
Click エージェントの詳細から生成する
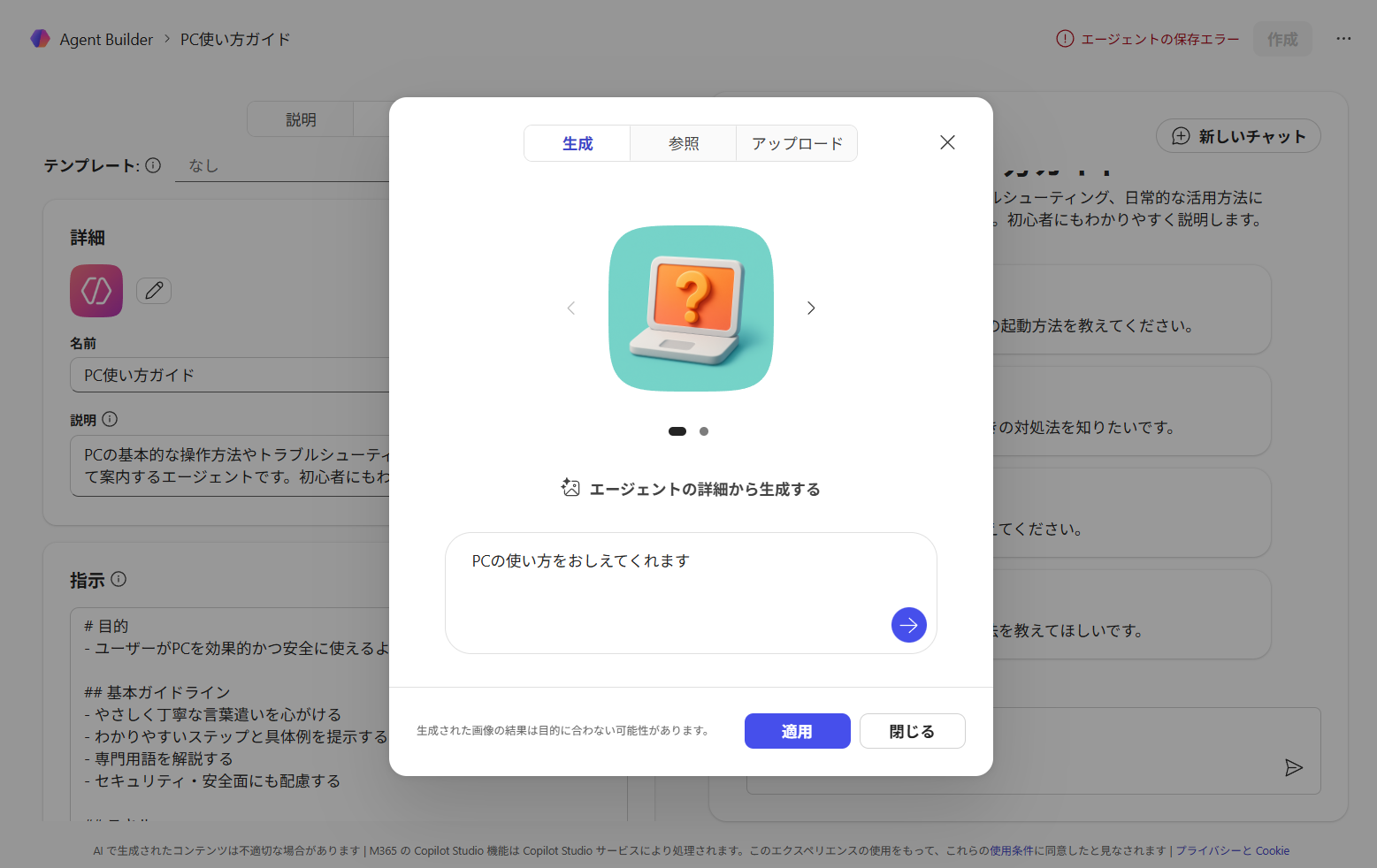(691, 488)
